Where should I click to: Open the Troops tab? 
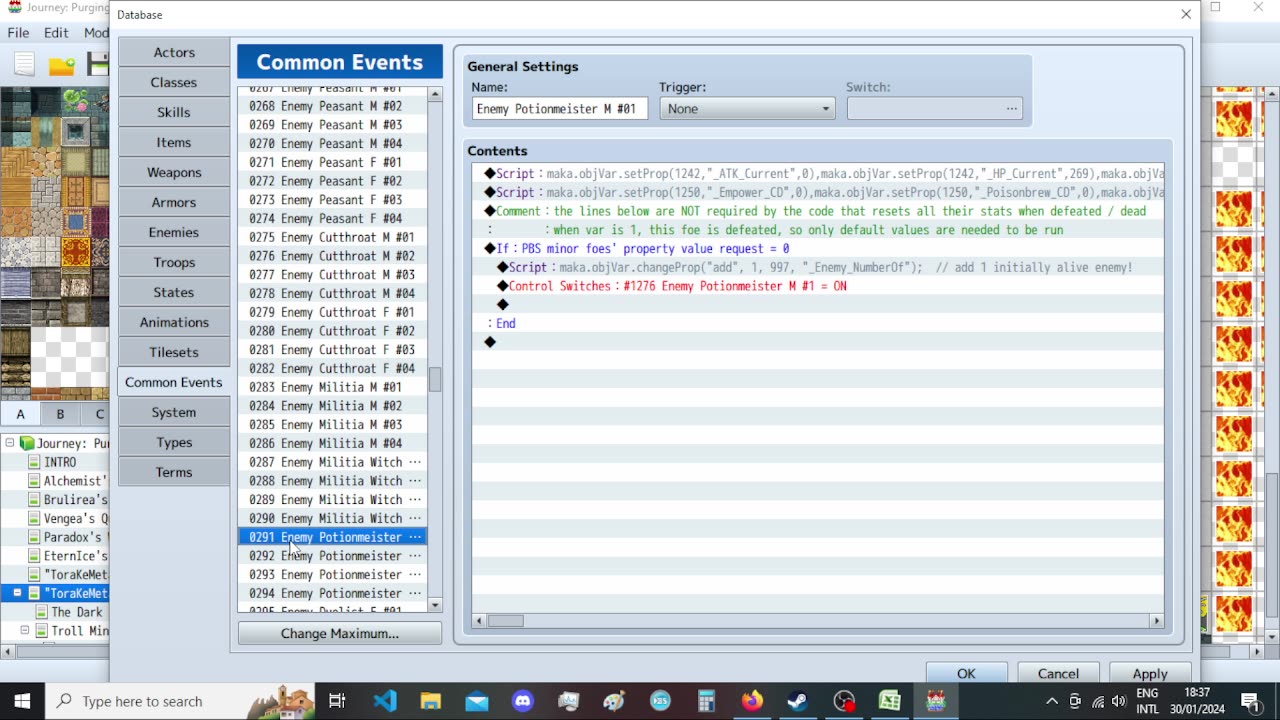[x=174, y=262]
